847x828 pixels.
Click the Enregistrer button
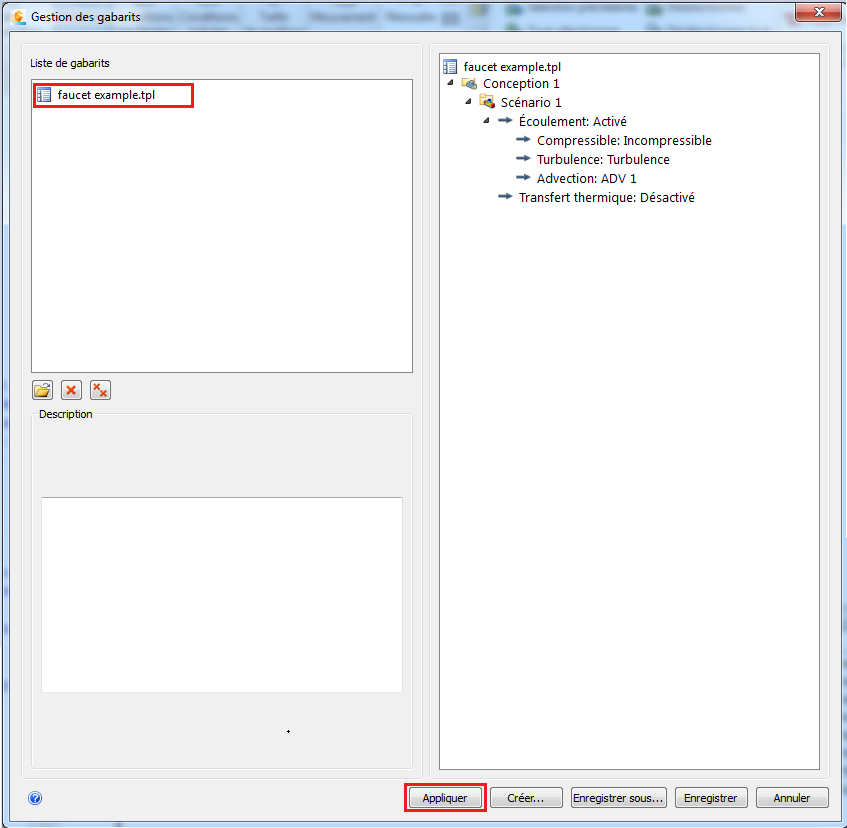pyautogui.click(x=710, y=798)
